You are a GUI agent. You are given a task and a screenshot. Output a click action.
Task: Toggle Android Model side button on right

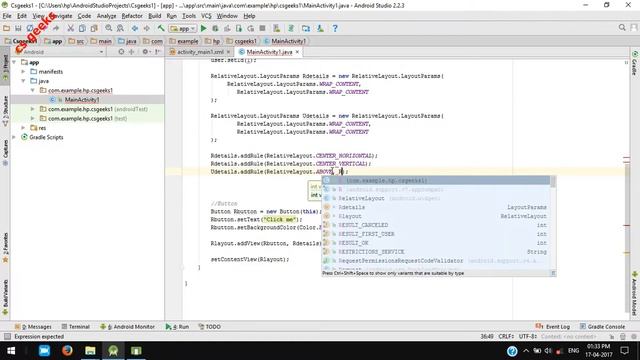(635, 294)
